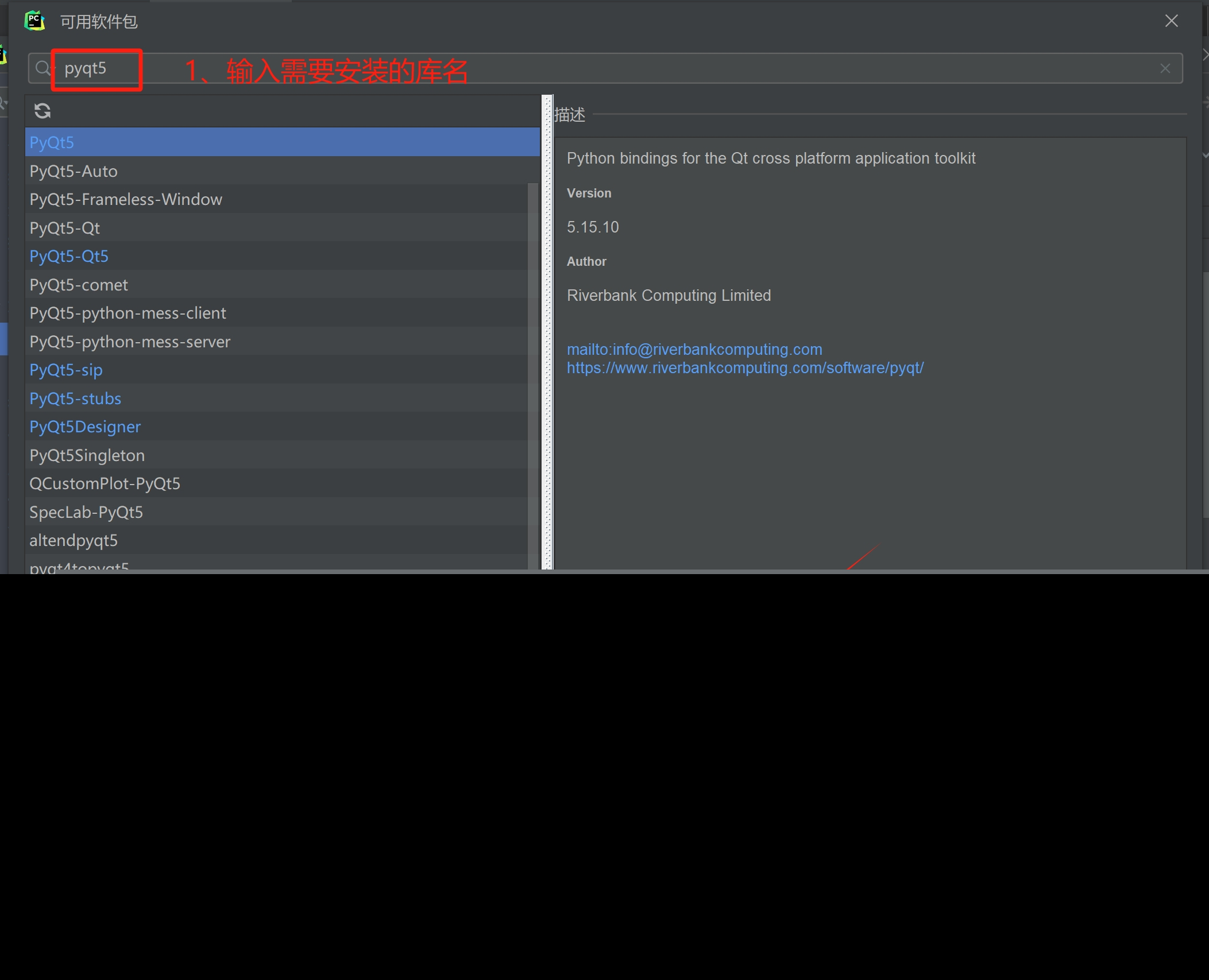
Task: Select PyQt5-stubs package
Action: point(277,398)
